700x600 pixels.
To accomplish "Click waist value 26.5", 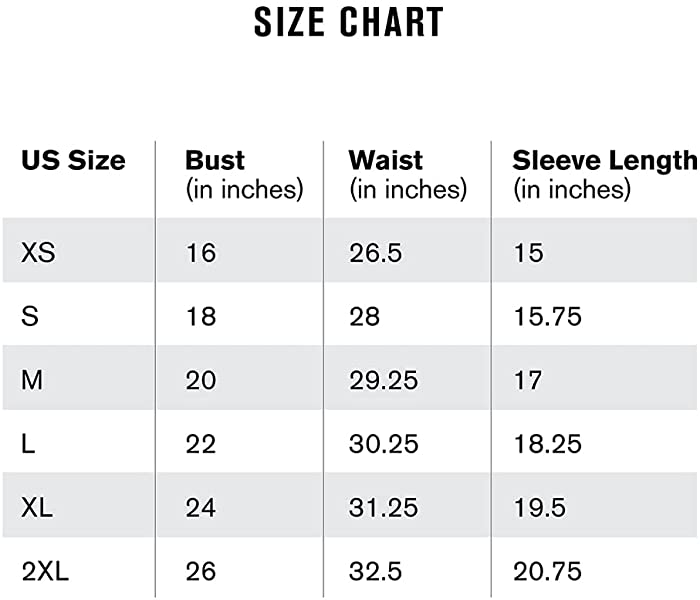I will pyautogui.click(x=375, y=252).
